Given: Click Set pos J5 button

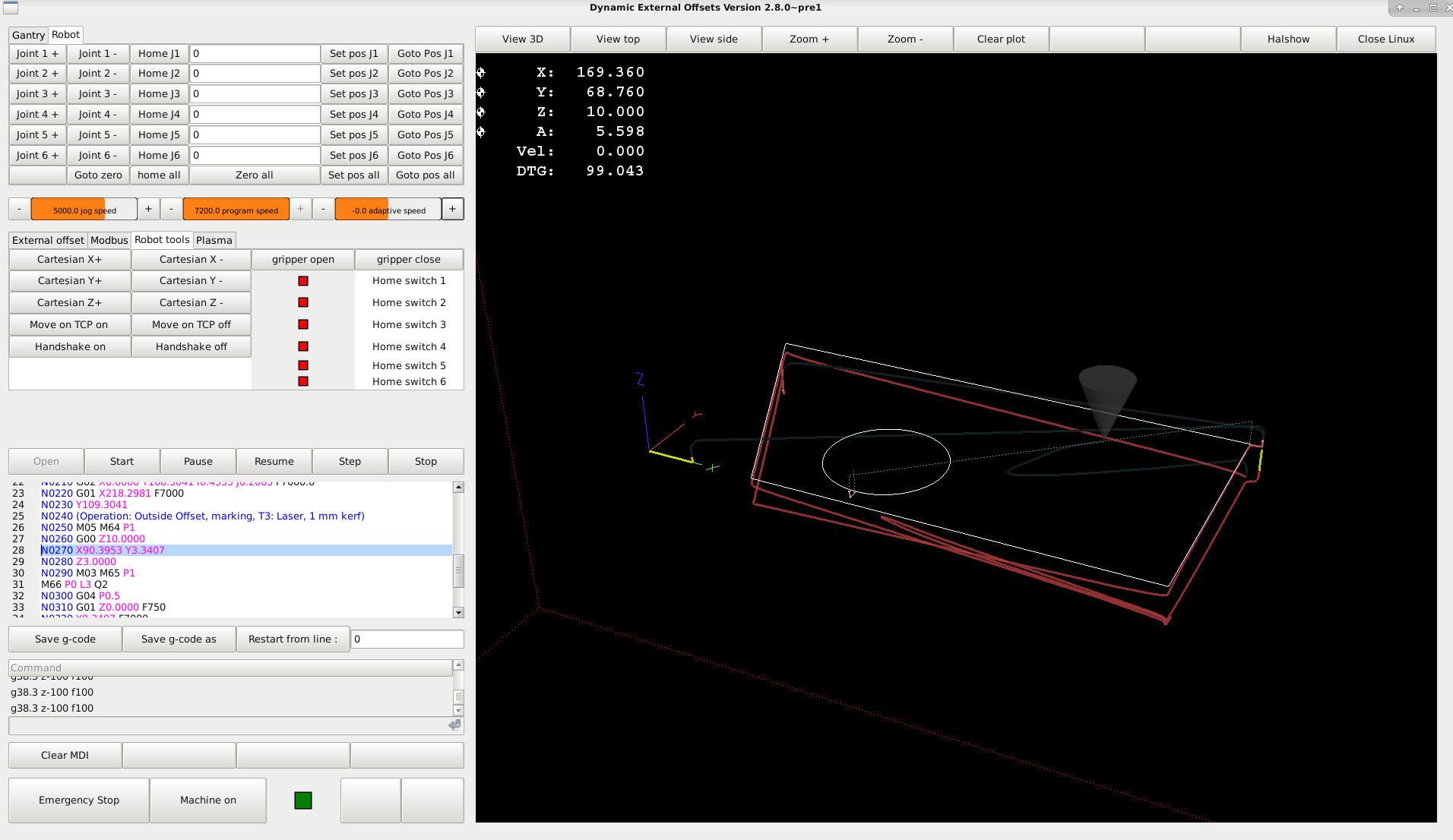Looking at the screenshot, I should [354, 134].
